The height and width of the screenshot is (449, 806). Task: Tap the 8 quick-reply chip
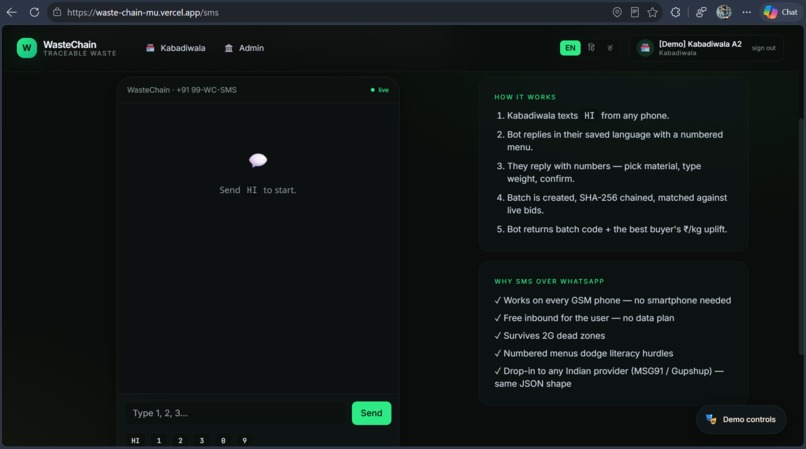click(x=223, y=440)
